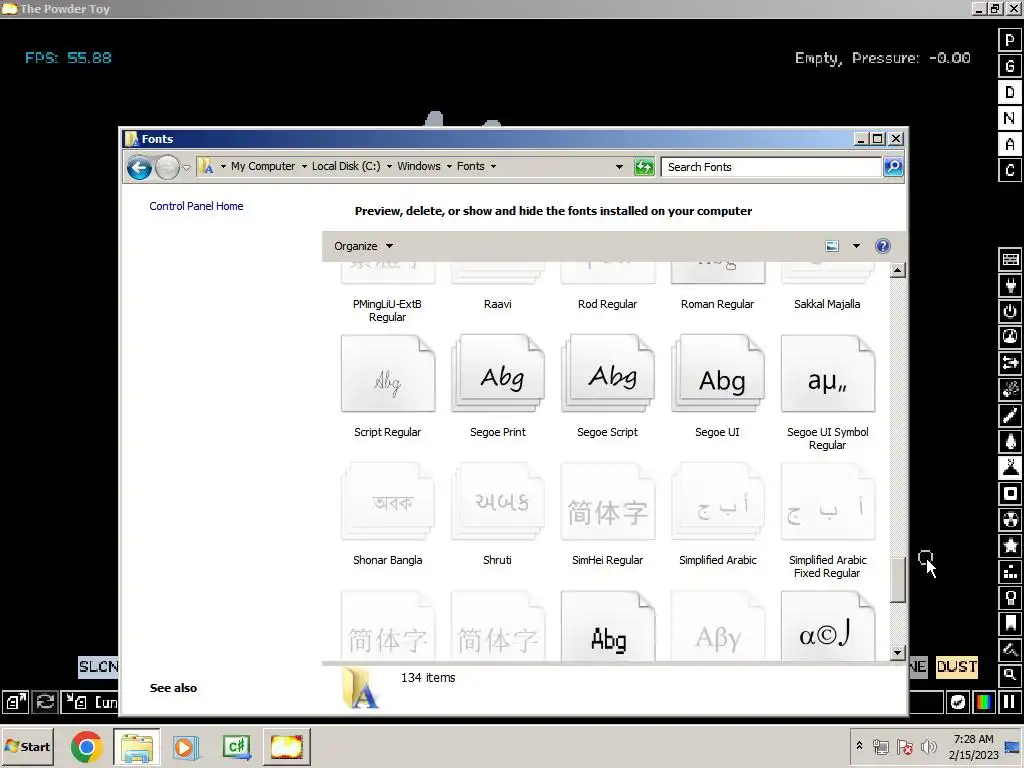Select Shonar Bangla font
Screen dimensions: 1024x768
click(x=388, y=515)
